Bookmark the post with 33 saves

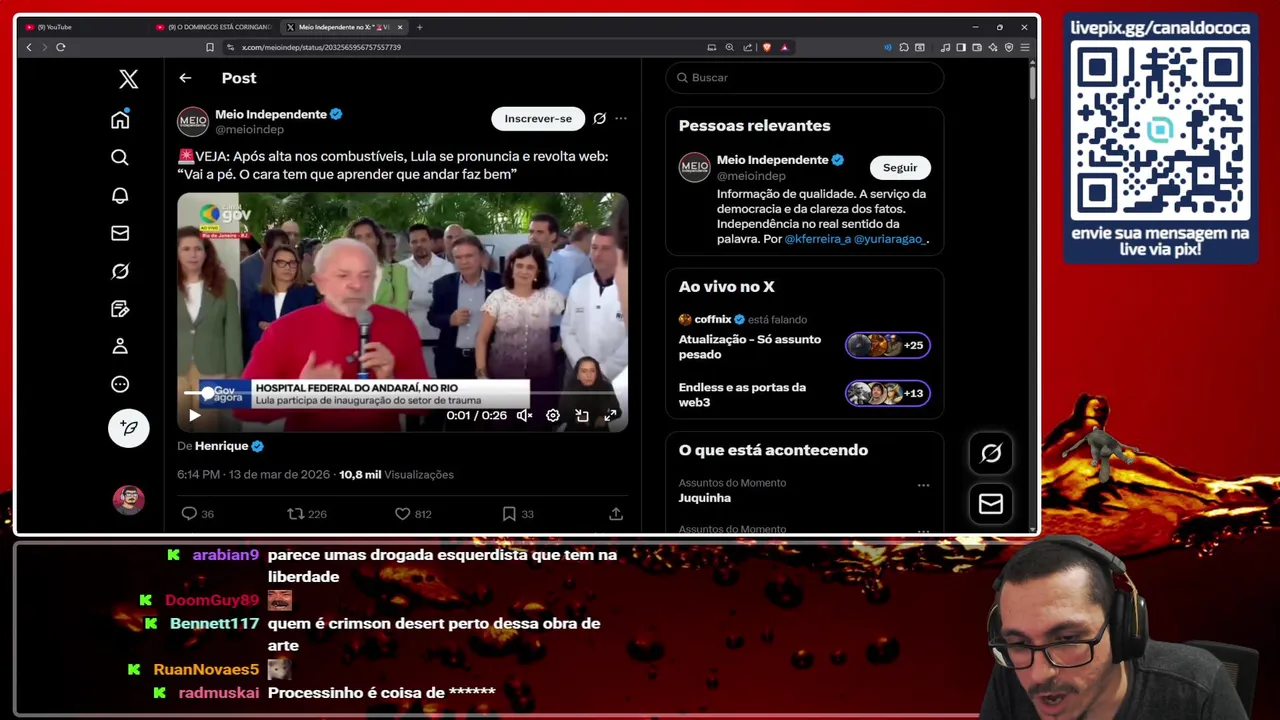pyautogui.click(x=518, y=514)
